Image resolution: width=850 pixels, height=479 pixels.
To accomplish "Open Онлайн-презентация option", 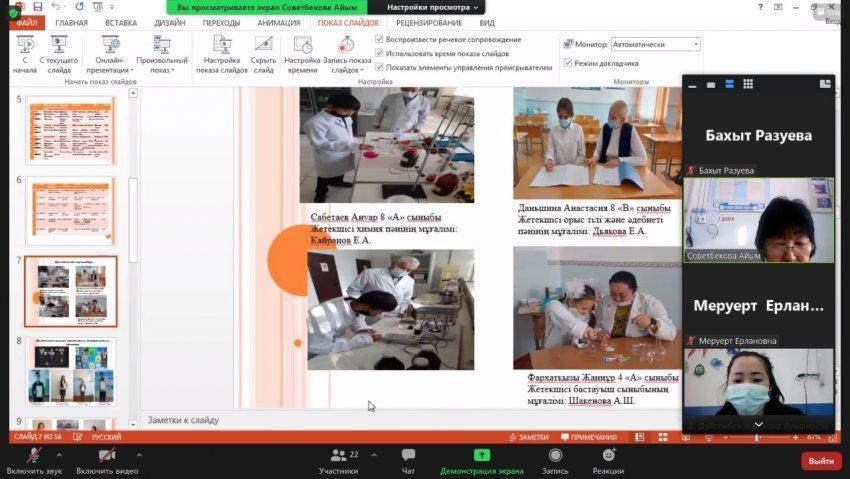I will tap(110, 54).
